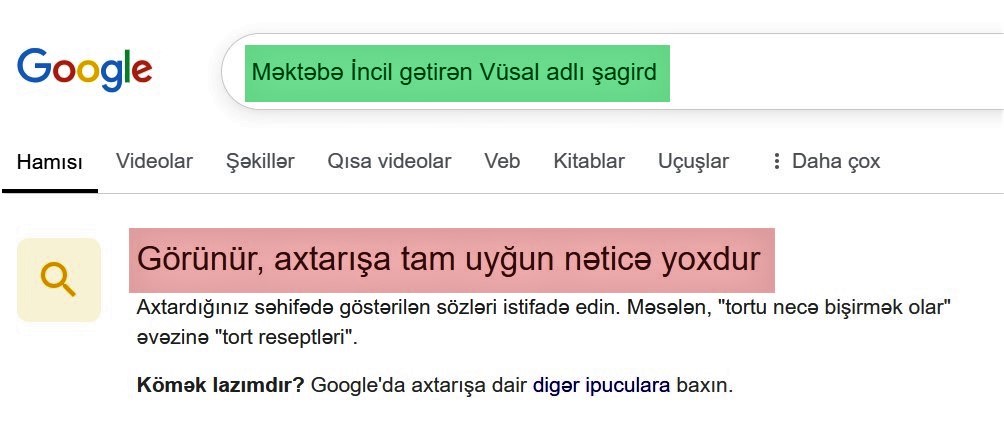Click the yellow magnifying glass icon

59,280
